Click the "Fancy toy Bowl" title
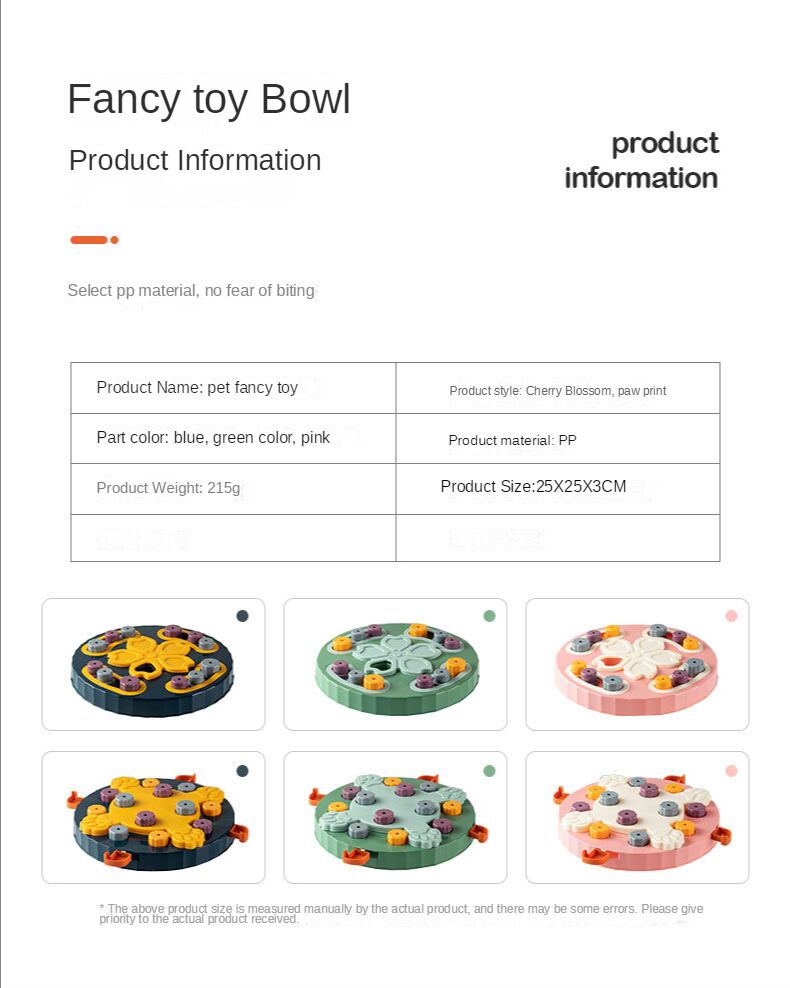This screenshot has width=790, height=988. pos(209,99)
